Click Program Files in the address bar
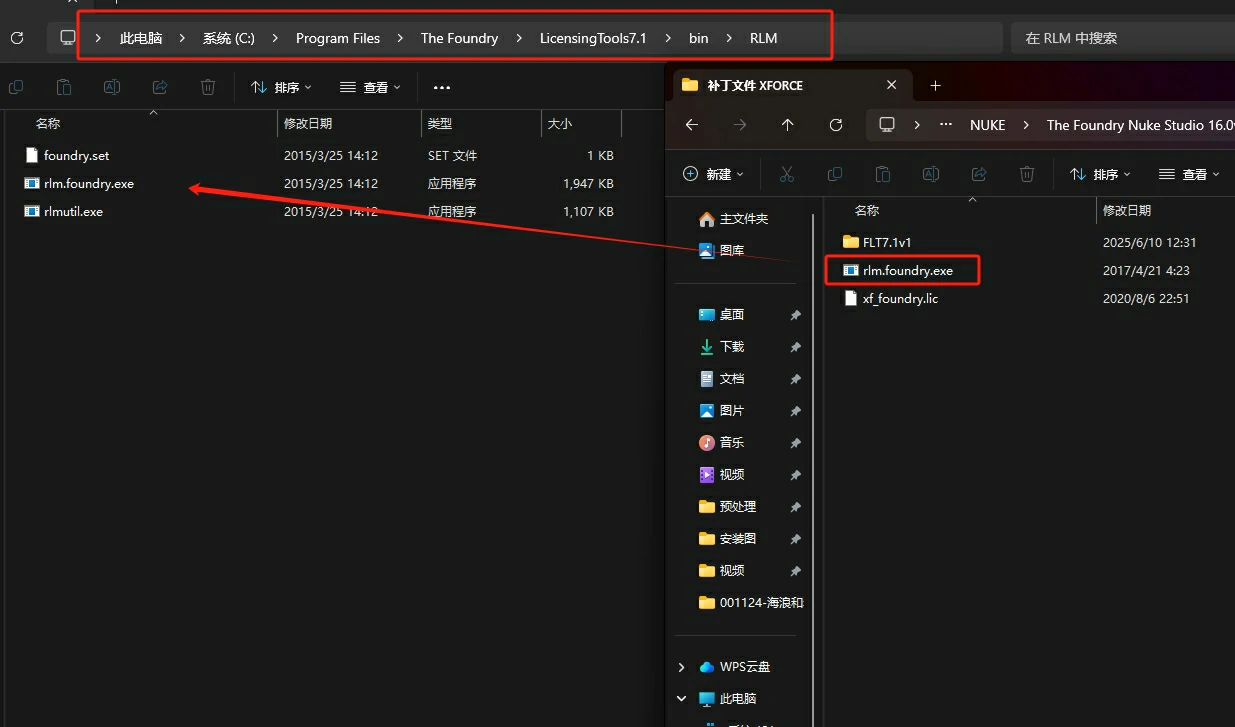This screenshot has height=727, width=1235. click(x=338, y=38)
